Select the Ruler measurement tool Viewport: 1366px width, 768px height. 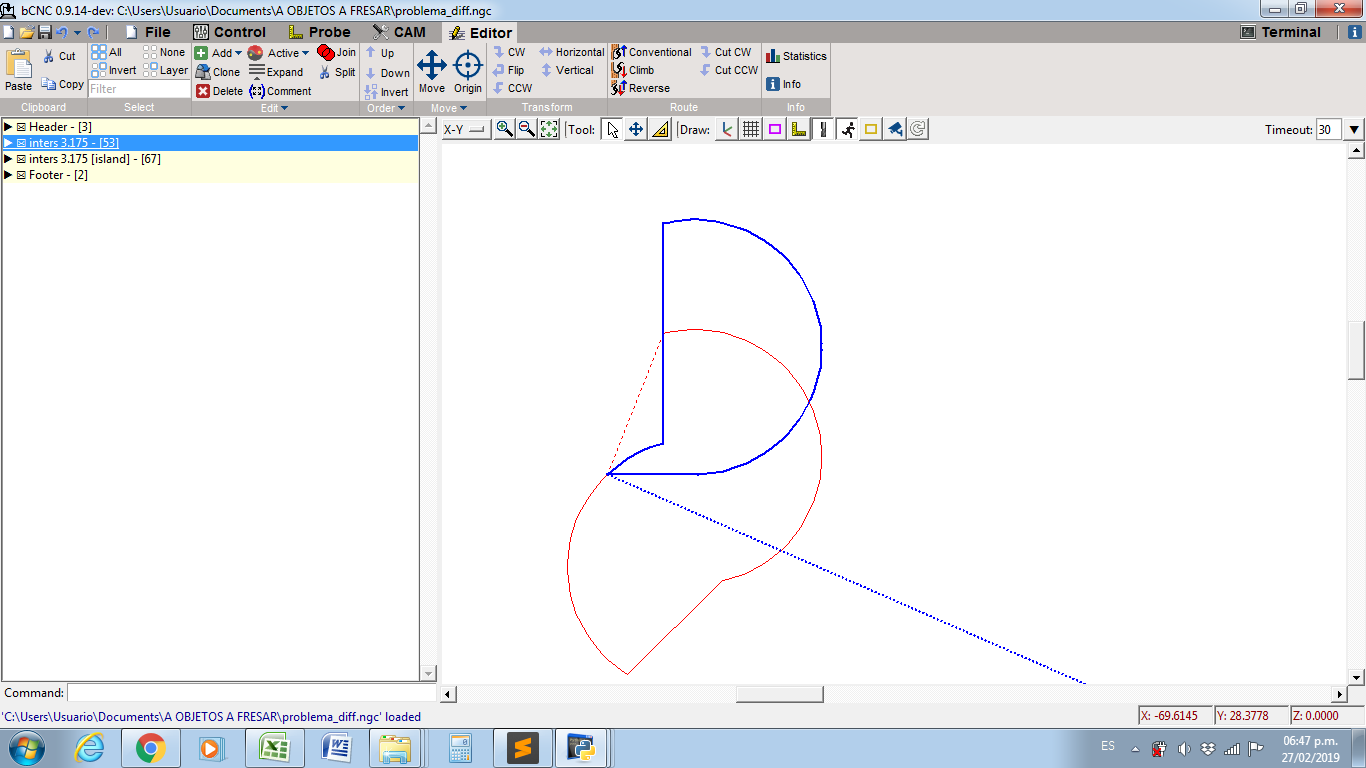(x=659, y=128)
